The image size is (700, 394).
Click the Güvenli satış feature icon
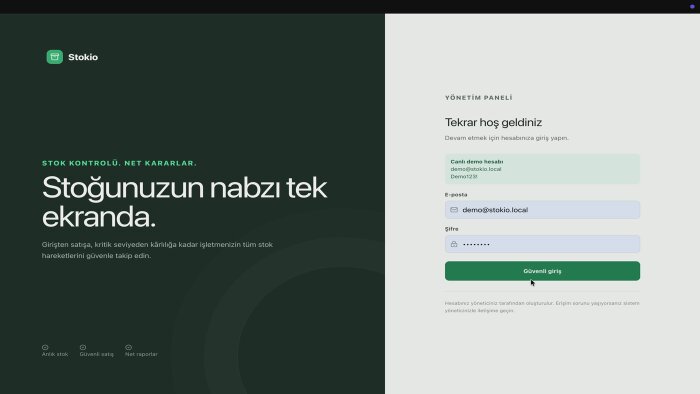[x=83, y=347]
